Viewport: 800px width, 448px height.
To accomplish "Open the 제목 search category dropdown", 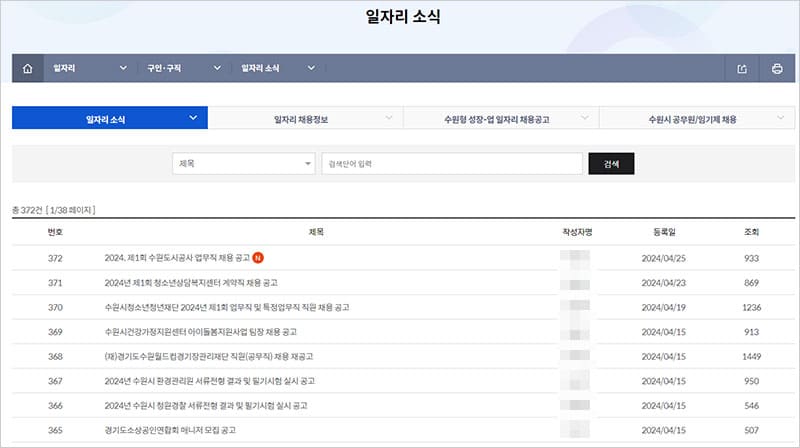I will tap(244, 164).
